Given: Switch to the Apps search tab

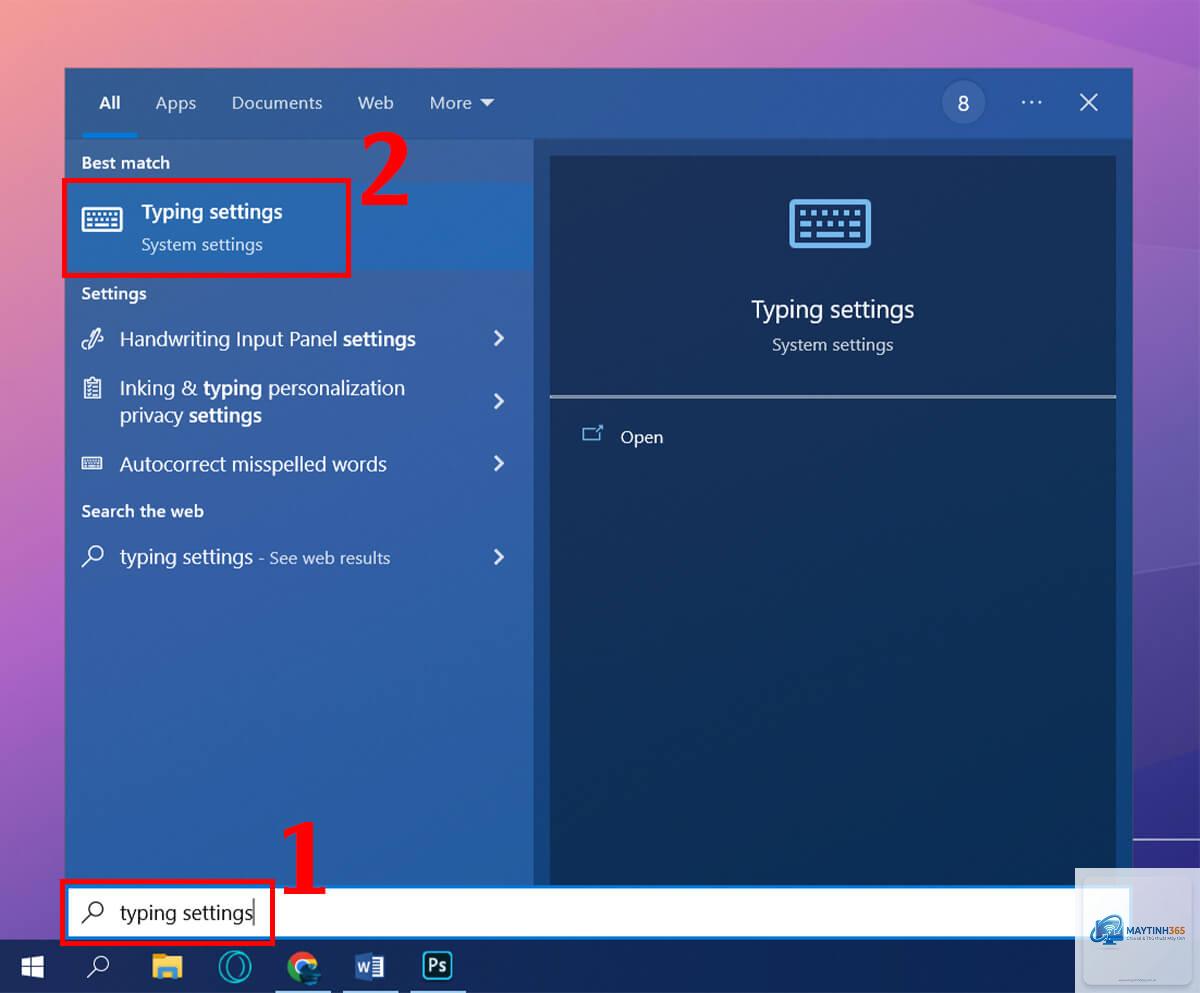Looking at the screenshot, I should (176, 103).
